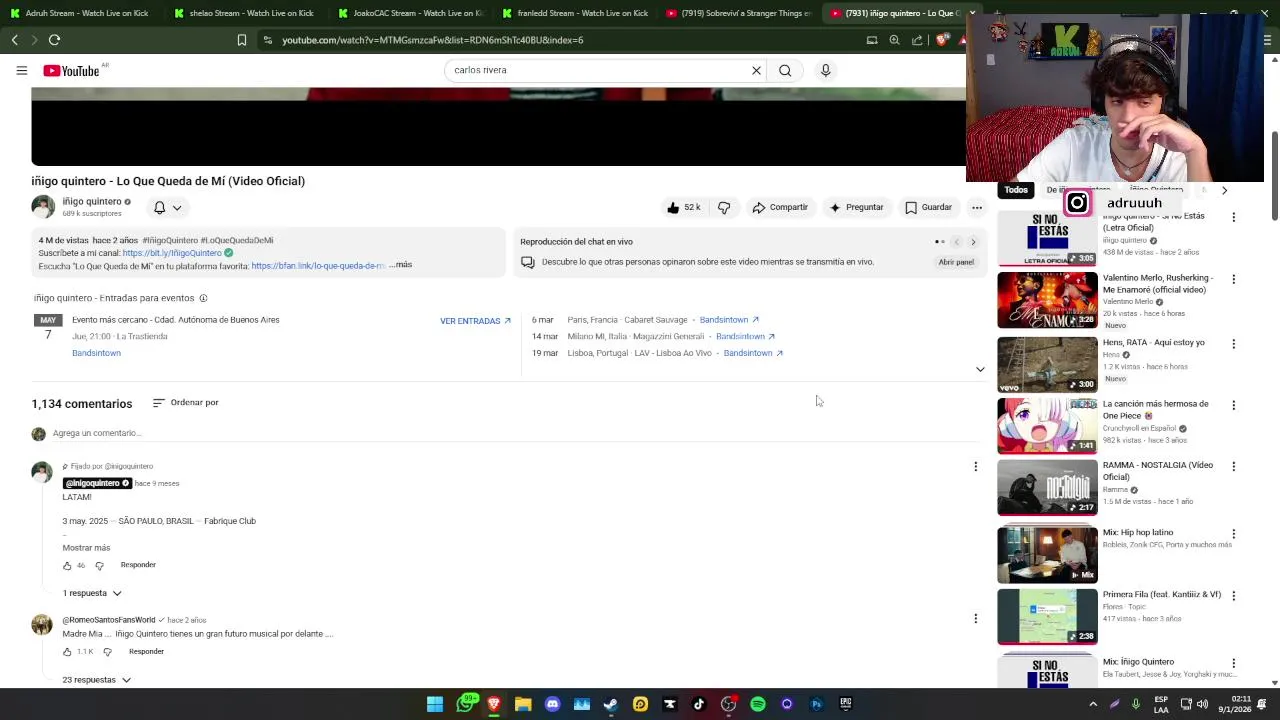Viewport: 1280px width, 720px height.
Task: Expand the description with ...más
Action: pos(400,265)
